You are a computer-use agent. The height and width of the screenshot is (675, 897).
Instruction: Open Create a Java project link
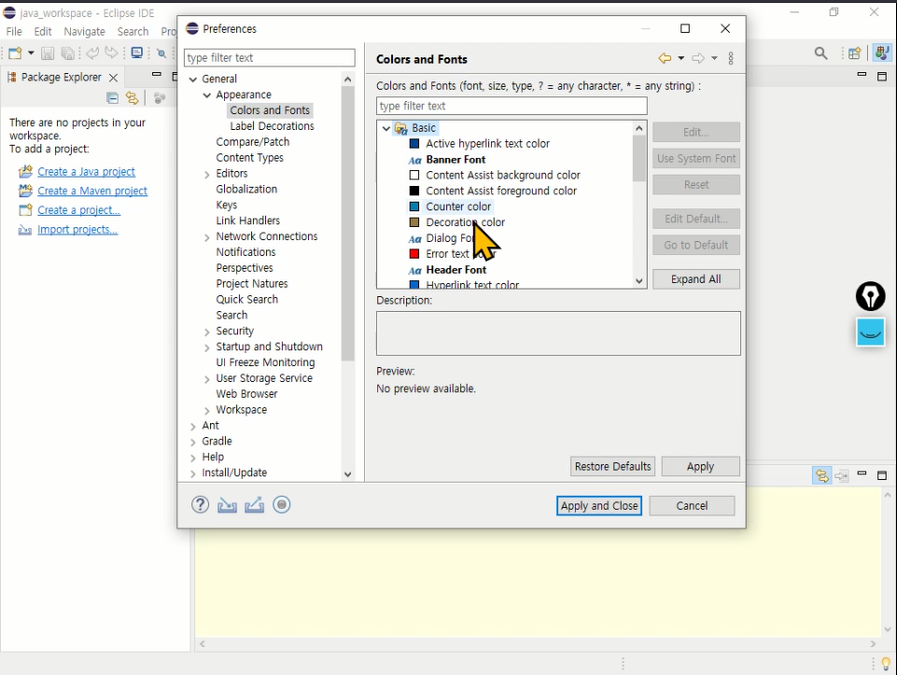(x=86, y=172)
